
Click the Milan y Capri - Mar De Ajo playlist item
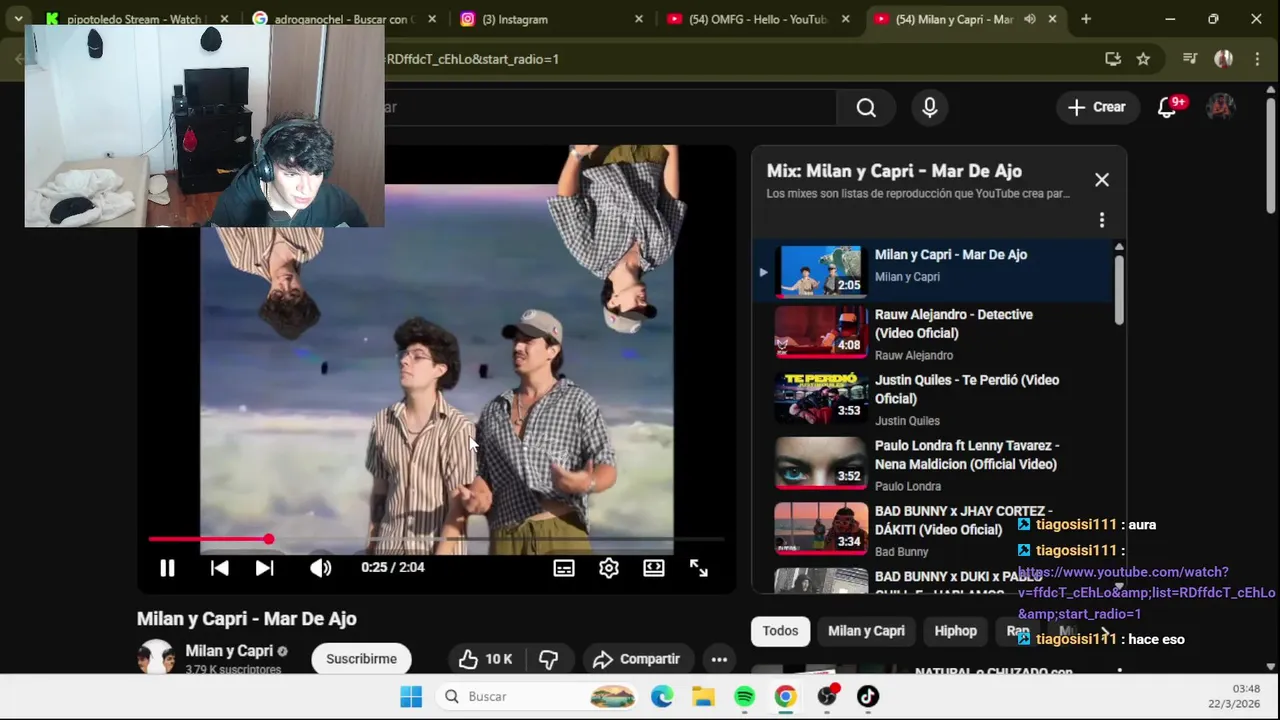(x=933, y=270)
